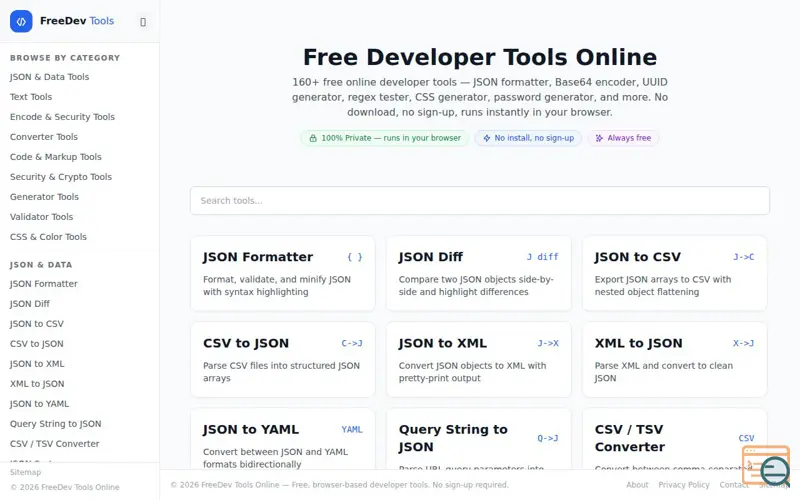Select CSV to JSON in sidebar list
The image size is (800, 500).
(37, 344)
